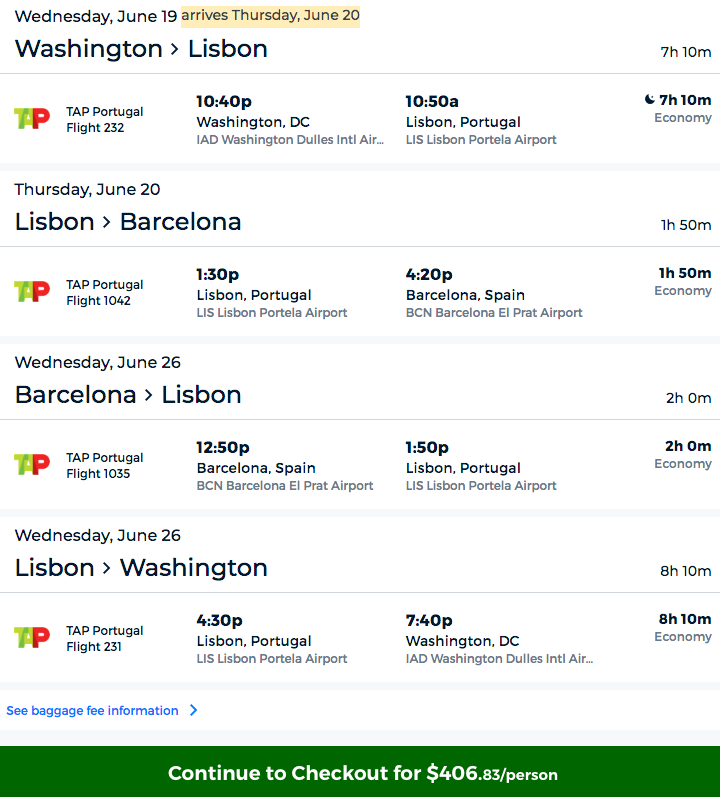
Task: Click arrow chevron in Barcelona › Lisbon heading
Action: (148, 395)
